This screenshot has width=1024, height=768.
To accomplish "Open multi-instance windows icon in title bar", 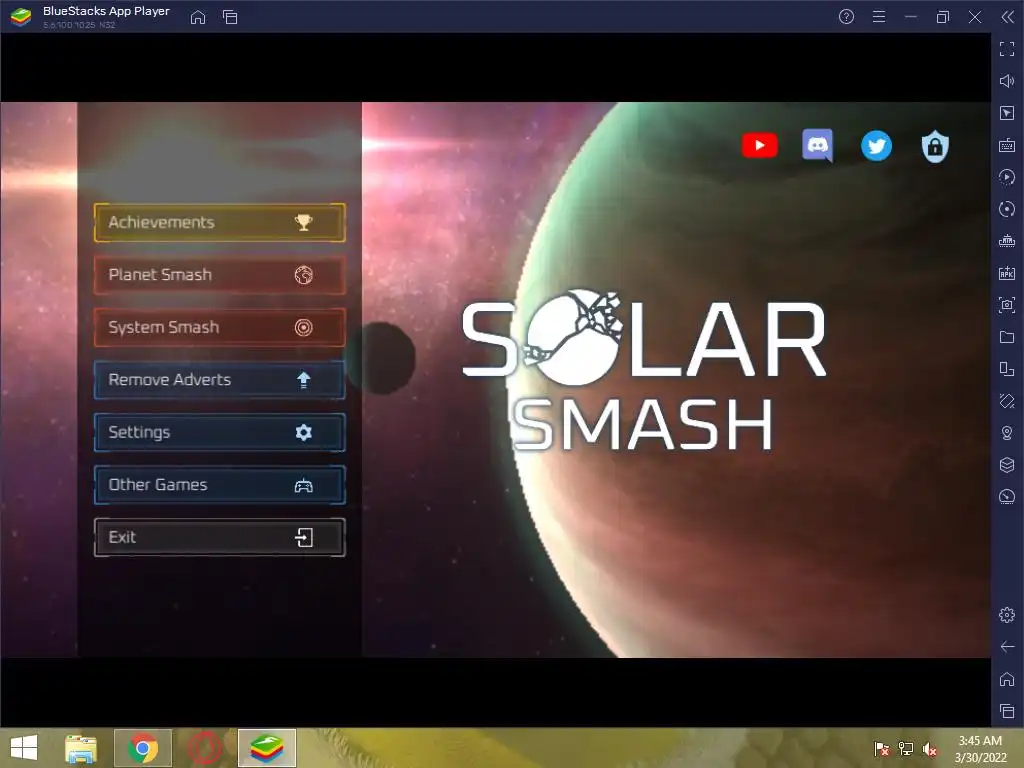I will pos(230,17).
